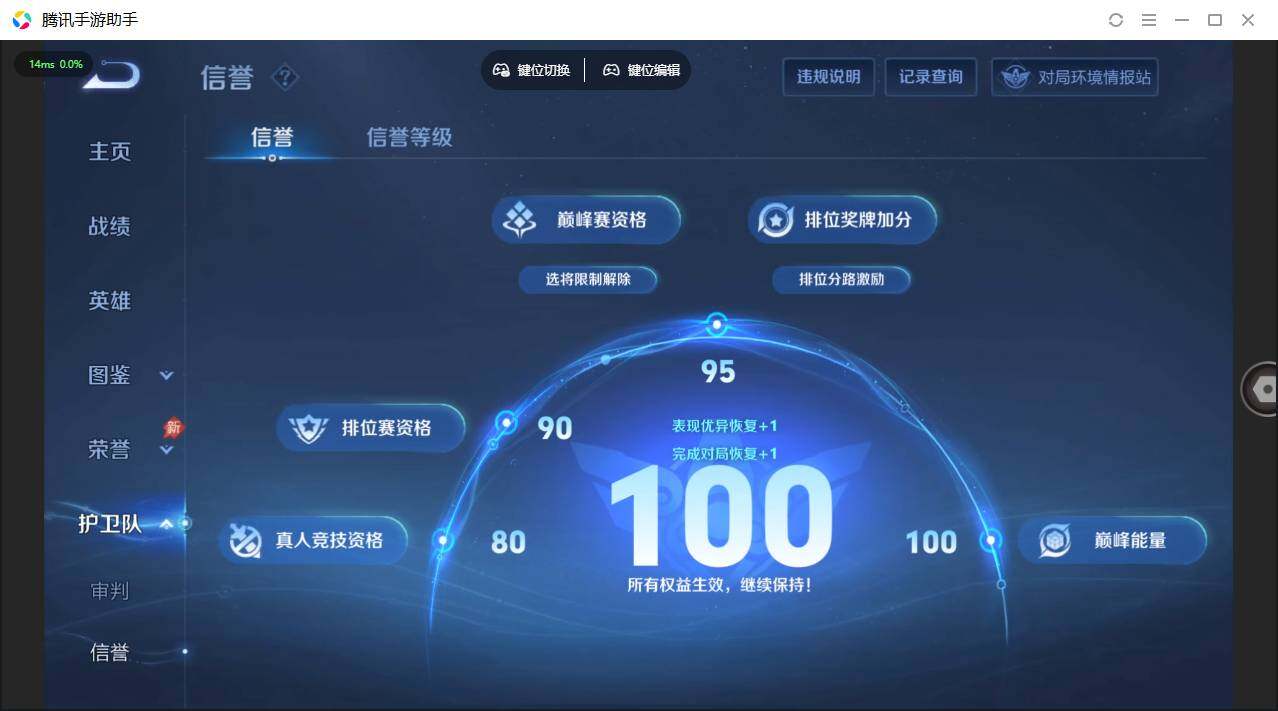This screenshot has width=1278, height=711.
Task: Click 表现优异恢复+1 text
Action: coord(725,426)
